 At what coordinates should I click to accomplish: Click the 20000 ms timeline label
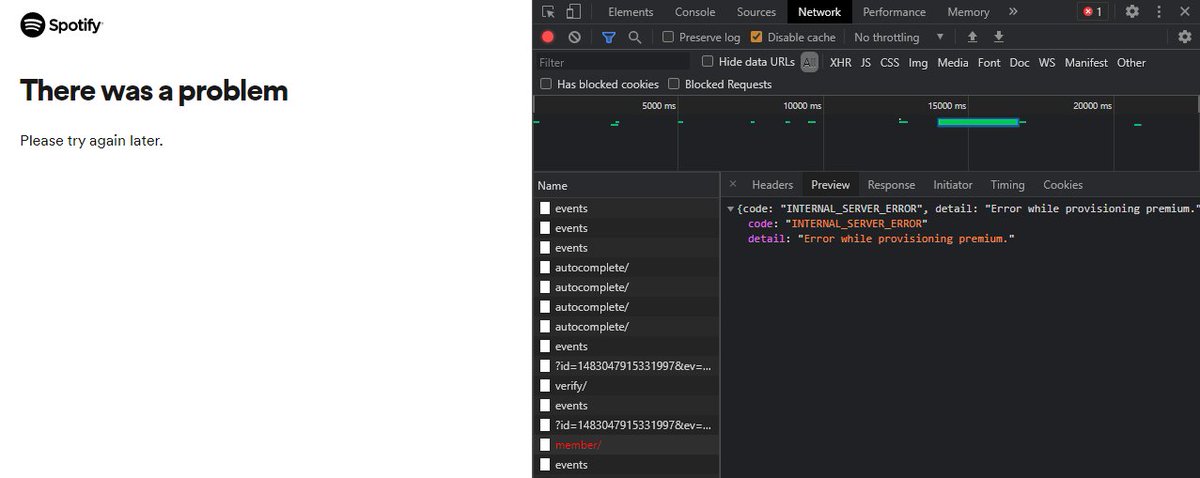pyautogui.click(x=1092, y=105)
